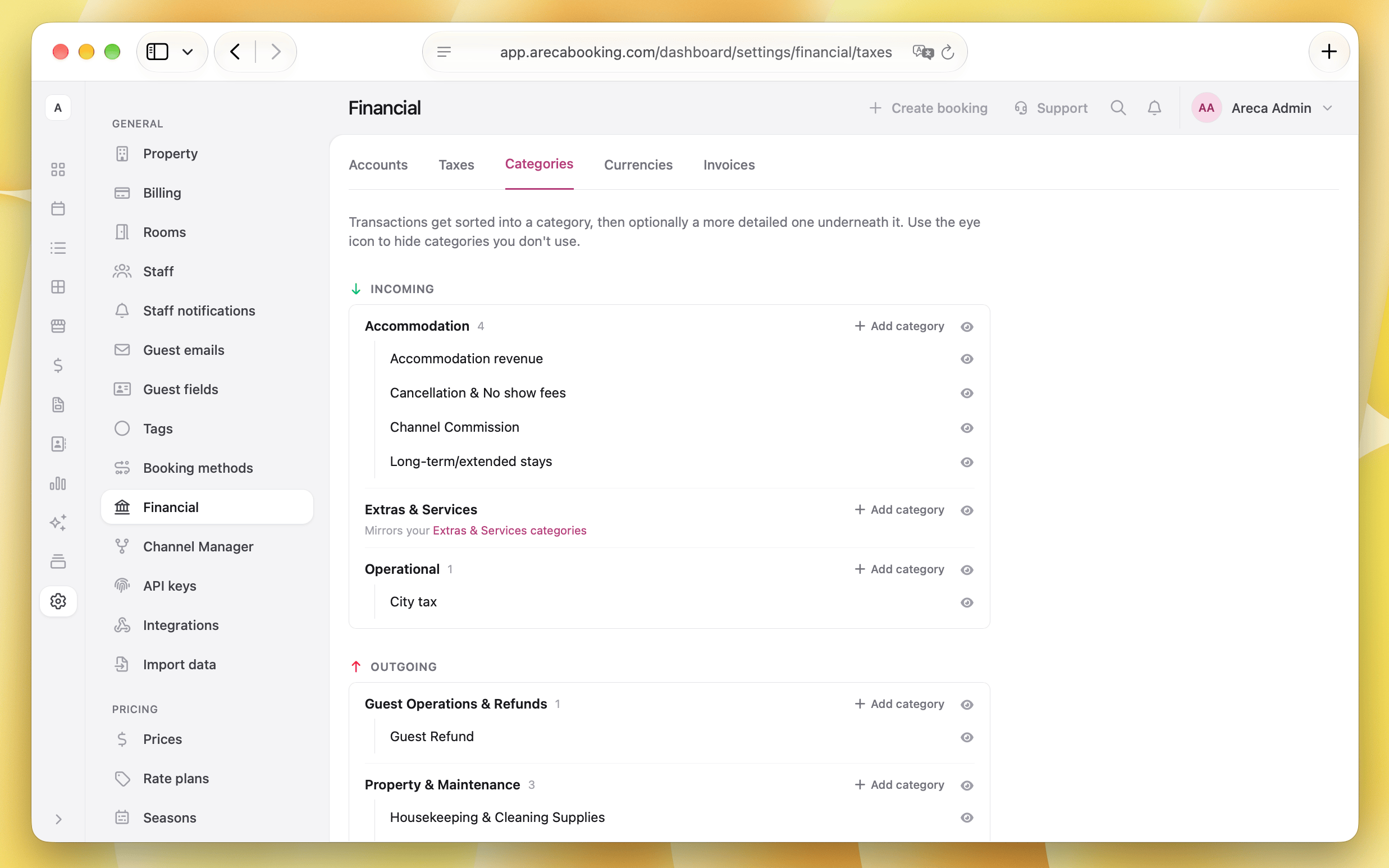Click the browser address bar URL

(x=696, y=52)
